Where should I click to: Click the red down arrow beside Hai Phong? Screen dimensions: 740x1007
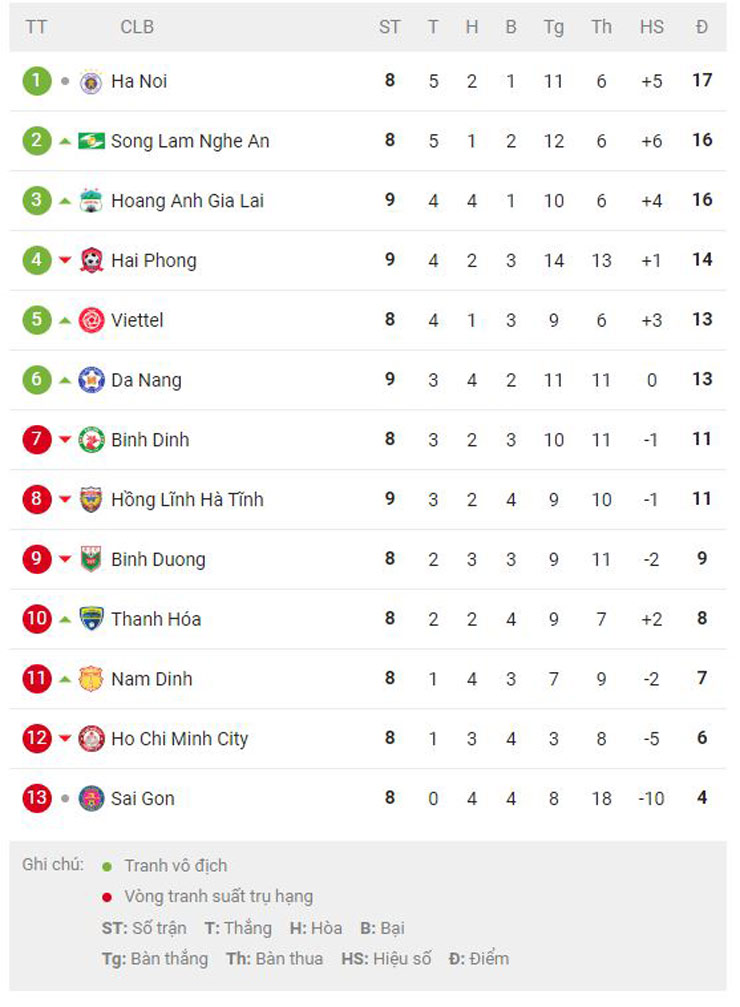click(x=65, y=260)
